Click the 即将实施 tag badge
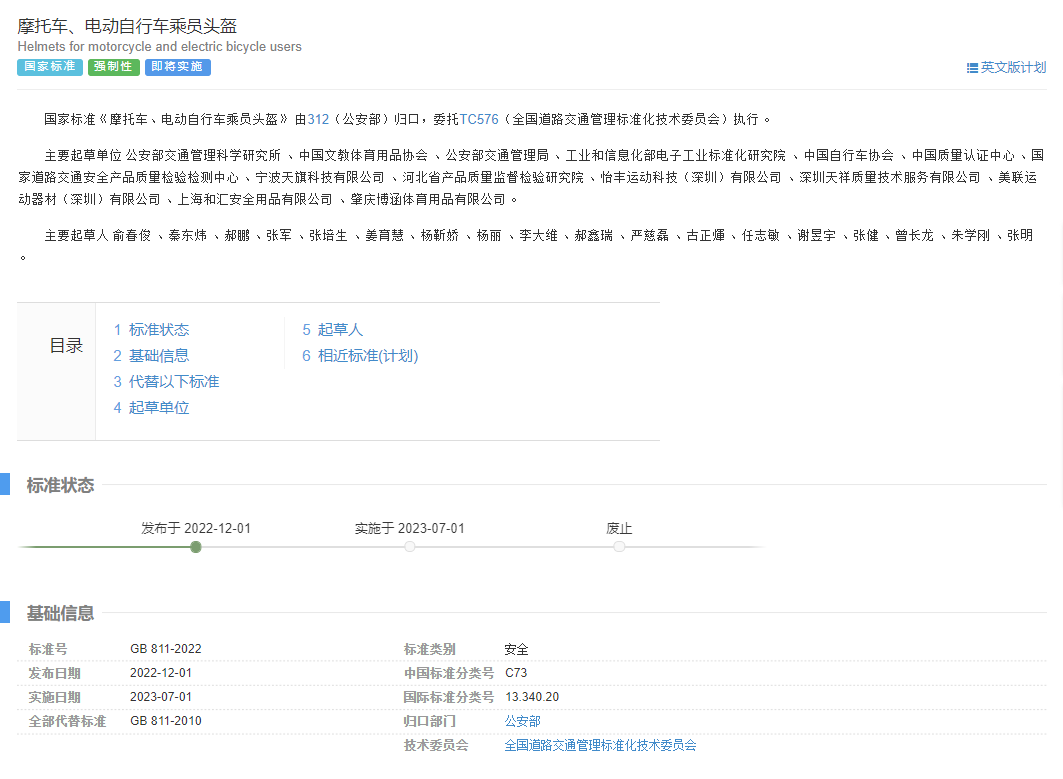1063x779 pixels. click(177, 67)
